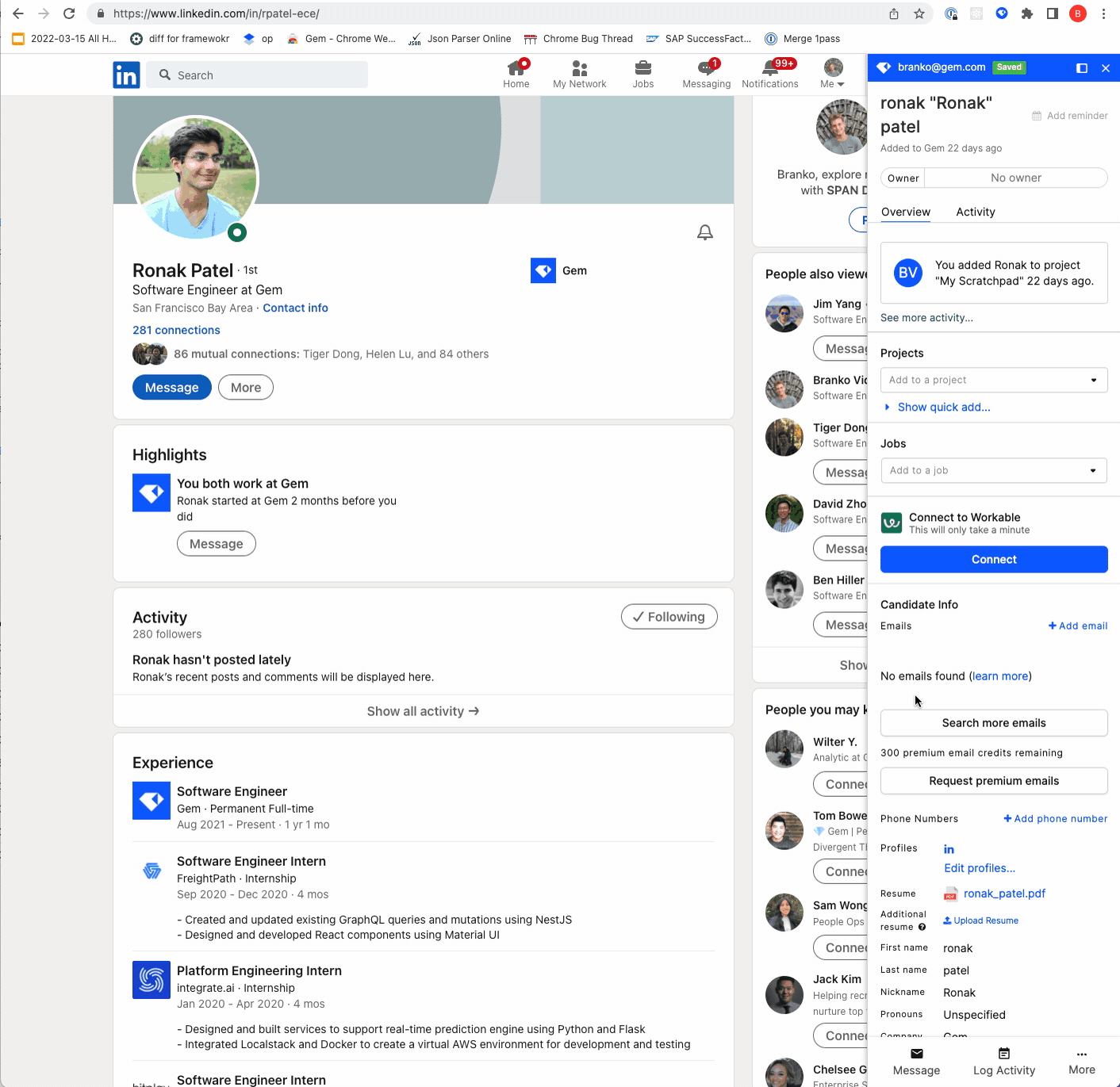Image resolution: width=1120 pixels, height=1087 pixels.
Task: Open the Notifications bell in navbar
Action: pos(769,69)
